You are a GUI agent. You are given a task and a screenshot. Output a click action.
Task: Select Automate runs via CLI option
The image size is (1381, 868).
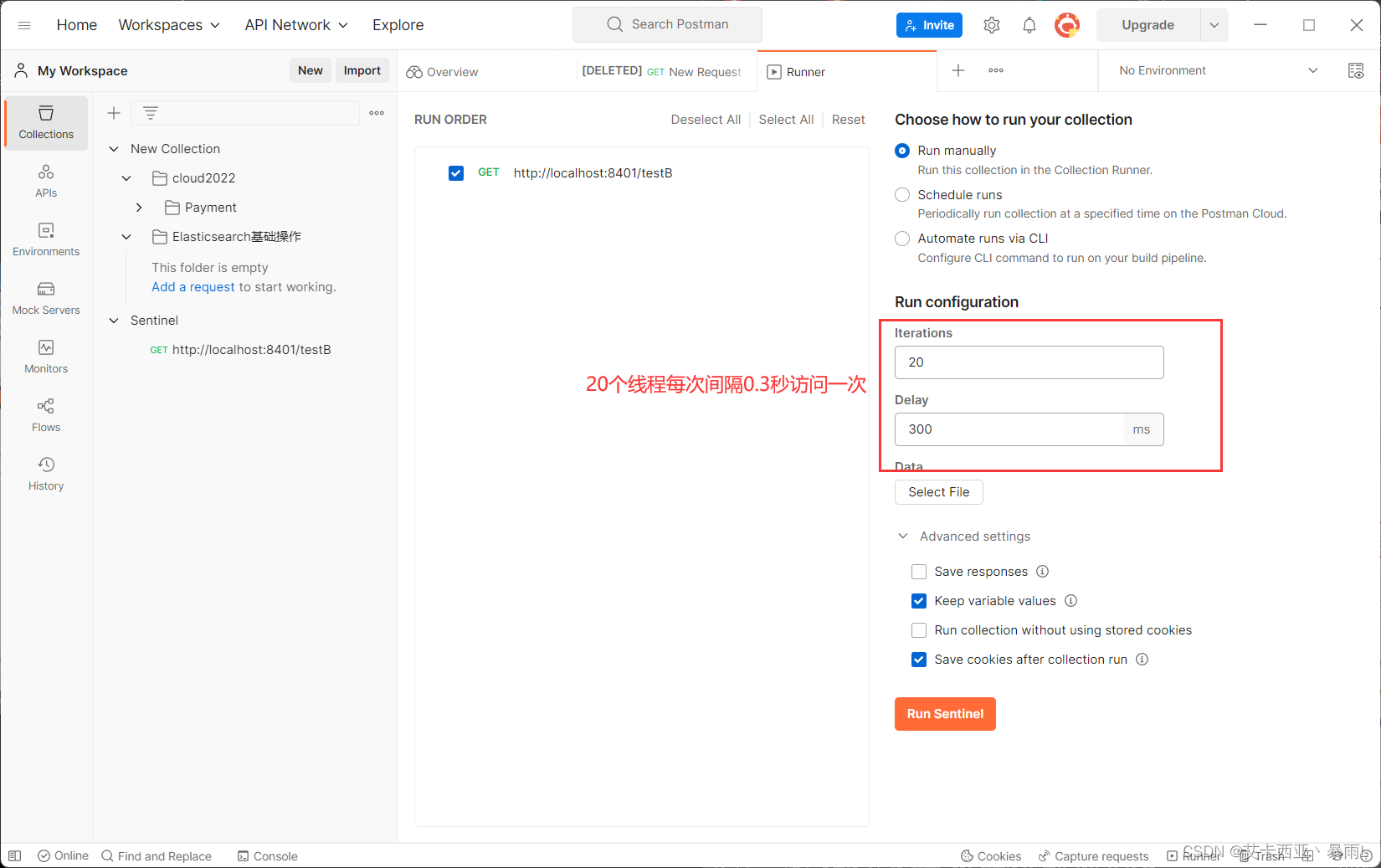click(902, 239)
